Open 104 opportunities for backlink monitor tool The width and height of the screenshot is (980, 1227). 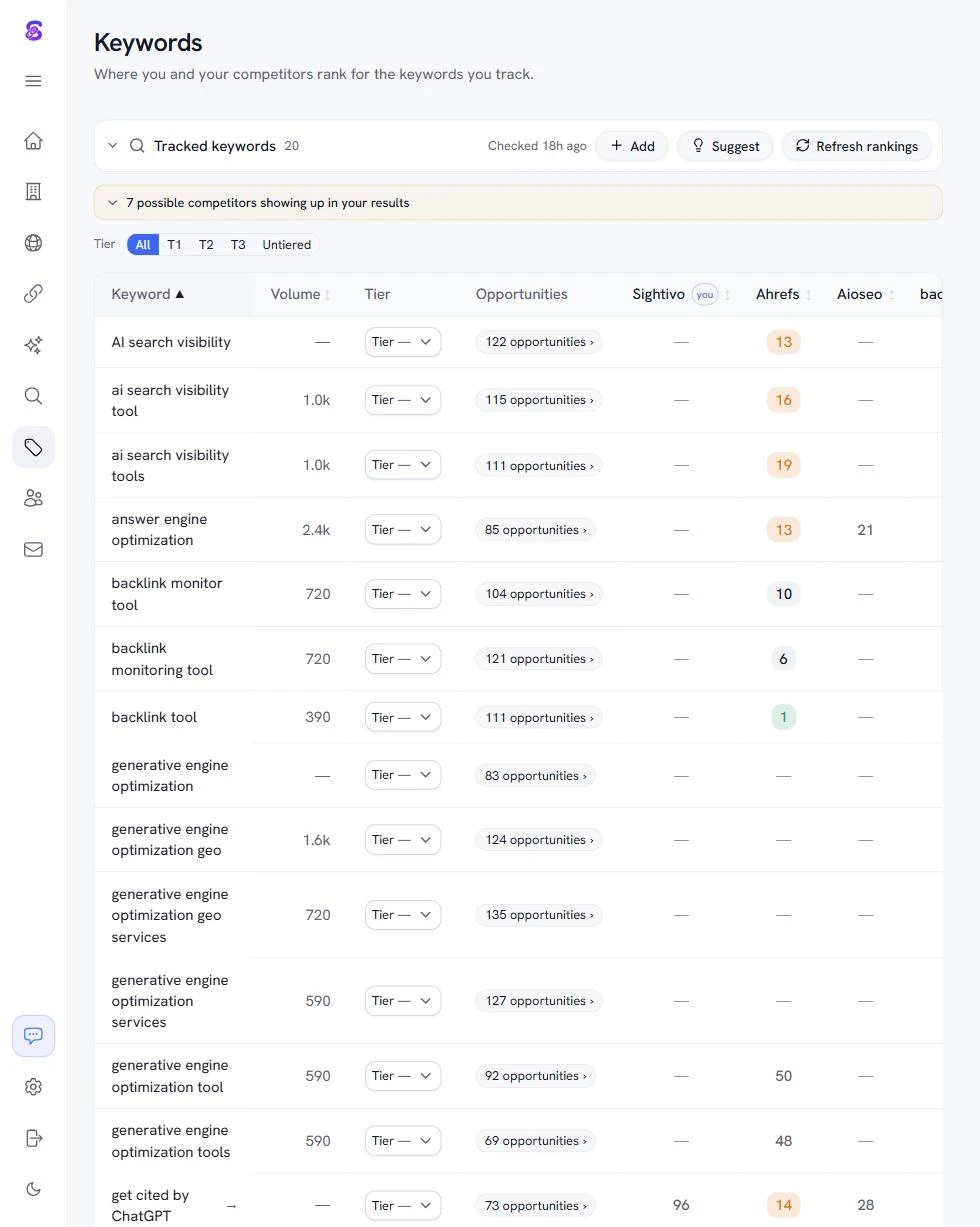pos(539,594)
